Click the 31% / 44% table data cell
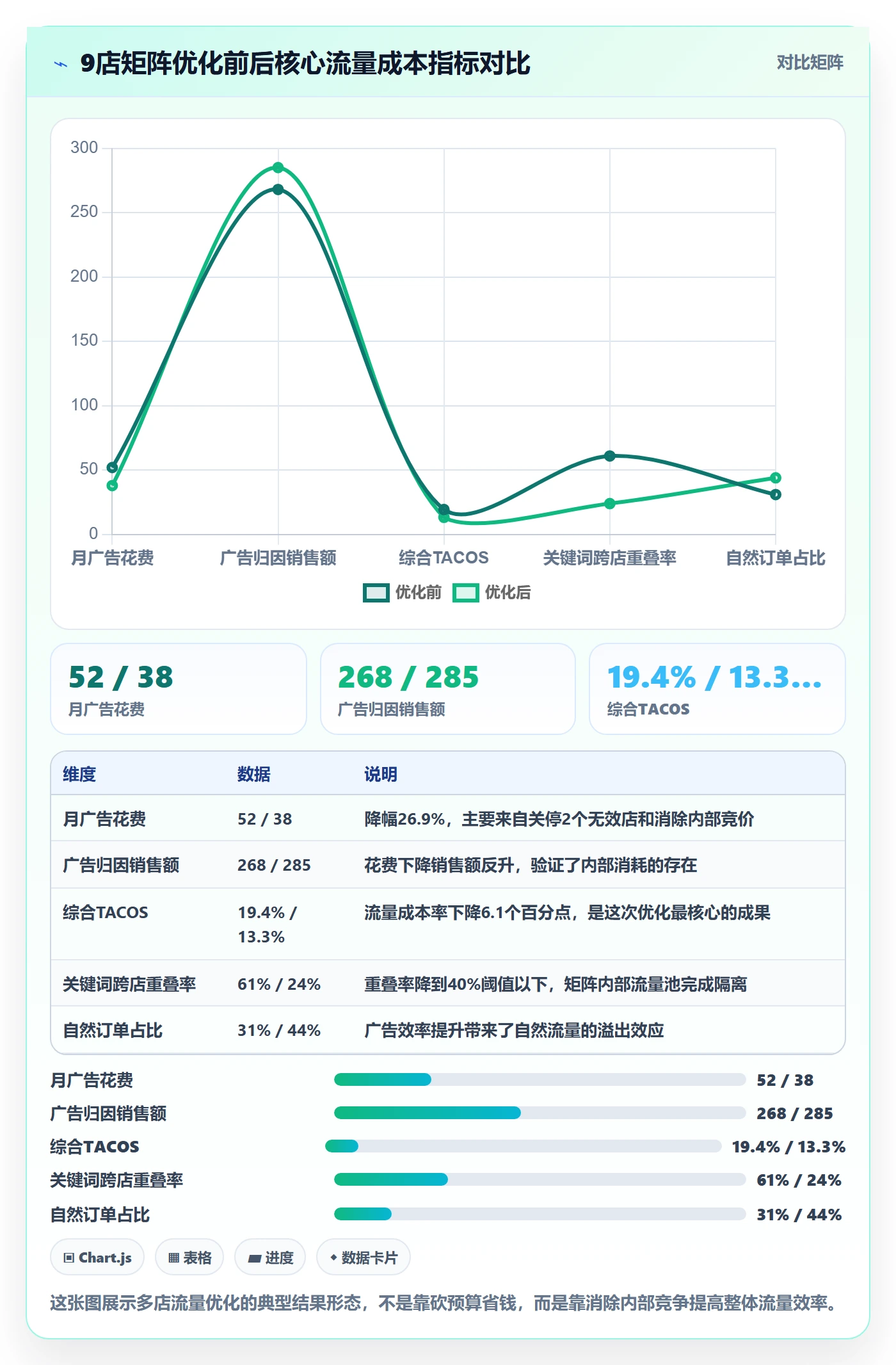 pyautogui.click(x=279, y=1031)
